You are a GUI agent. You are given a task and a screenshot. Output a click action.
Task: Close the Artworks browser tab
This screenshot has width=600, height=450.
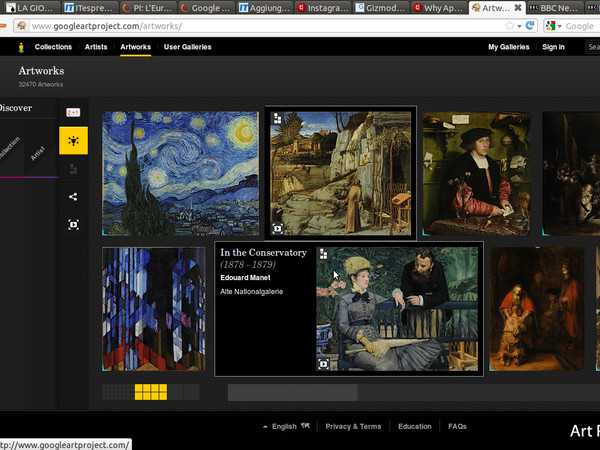coord(518,8)
